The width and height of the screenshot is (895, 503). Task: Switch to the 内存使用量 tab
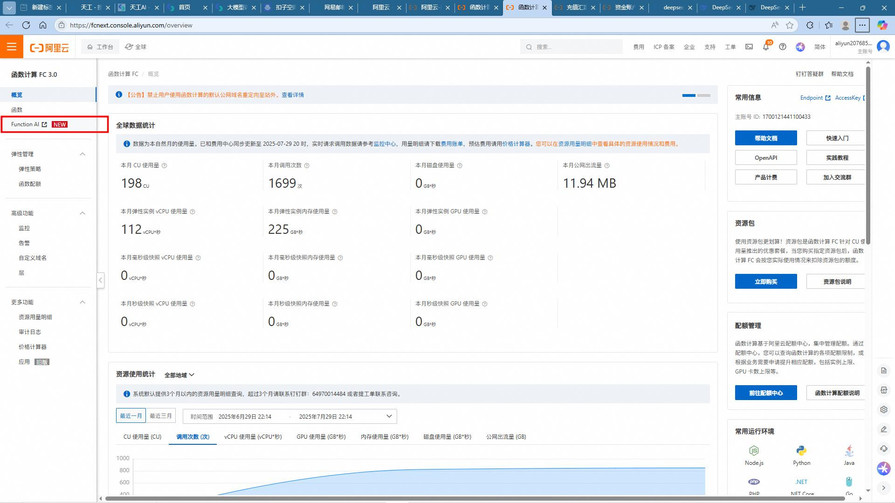(384, 437)
